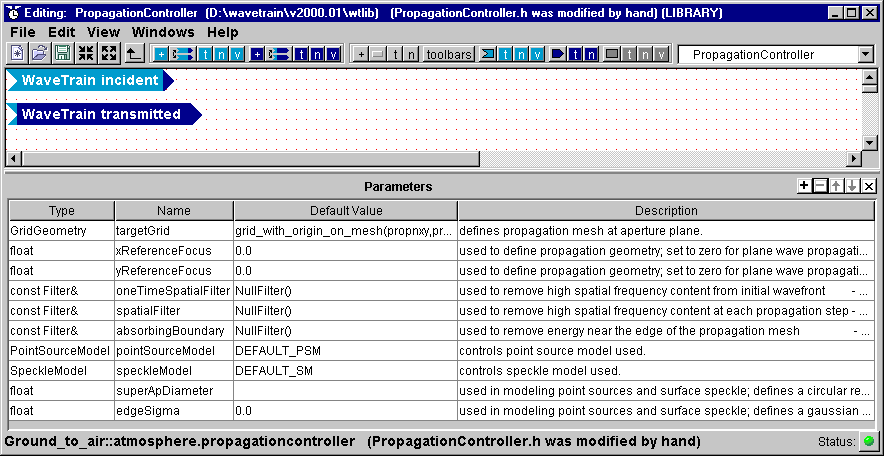This screenshot has width=884, height=456.
Task: Click the canvas horizontal scrollbar thumb
Action: click(250, 159)
